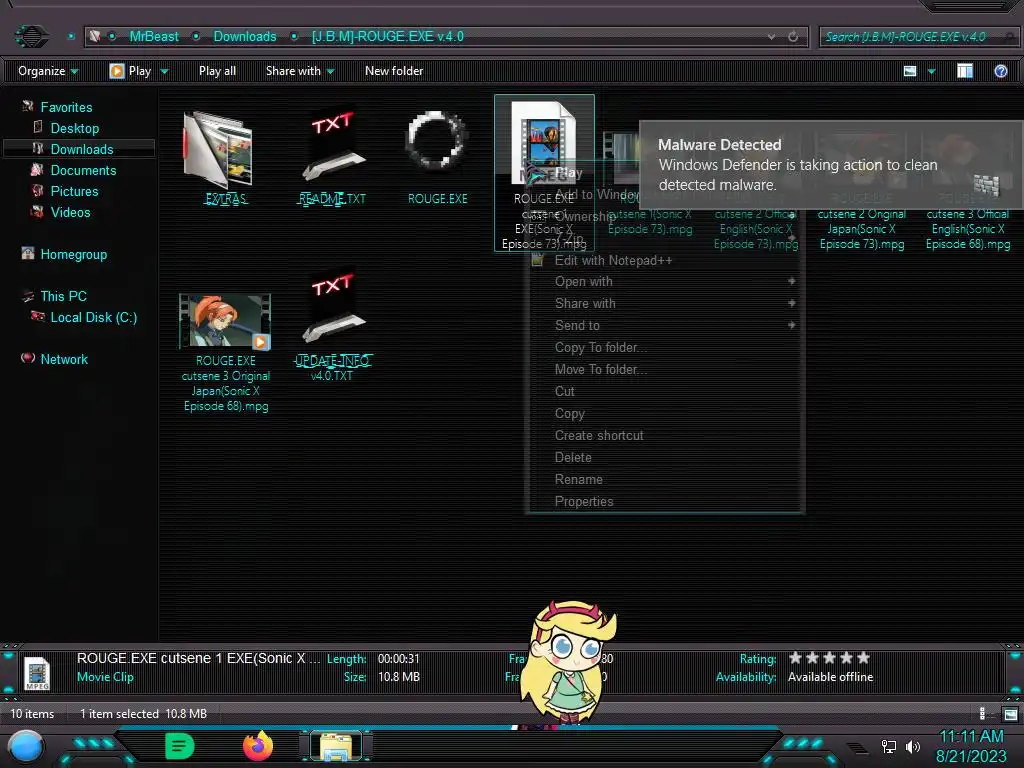The image size is (1024, 768).
Task: Open Local Disk (C:) in navigation pane
Action: coord(93,317)
